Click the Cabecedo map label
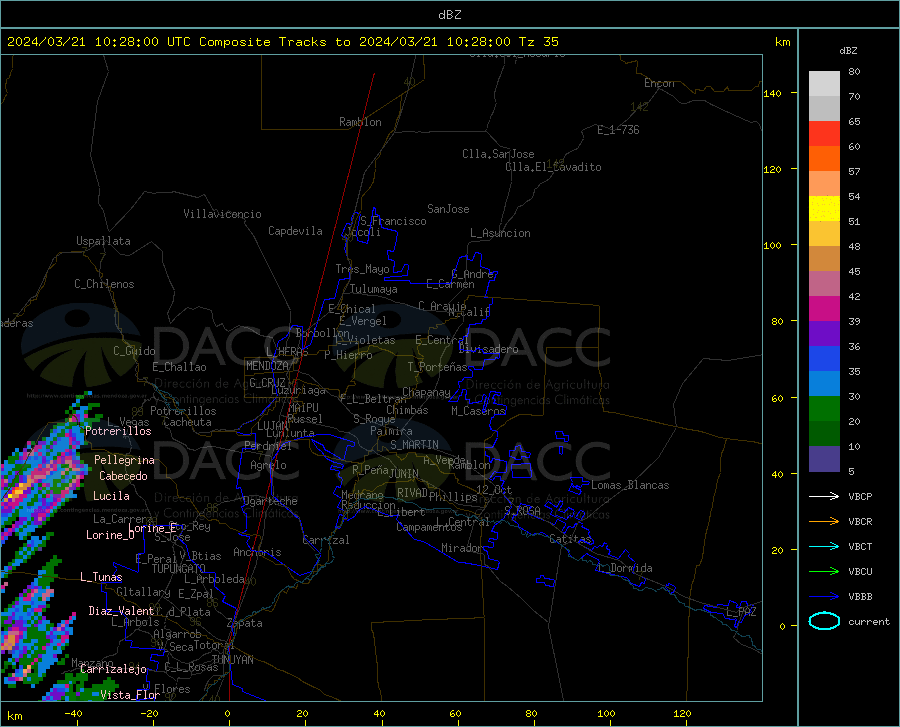 (123, 476)
